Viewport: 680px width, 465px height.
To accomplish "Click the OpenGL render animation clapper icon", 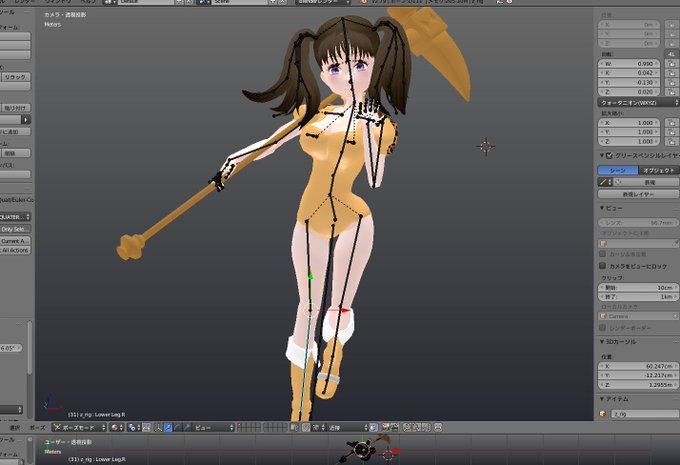I will (394, 427).
